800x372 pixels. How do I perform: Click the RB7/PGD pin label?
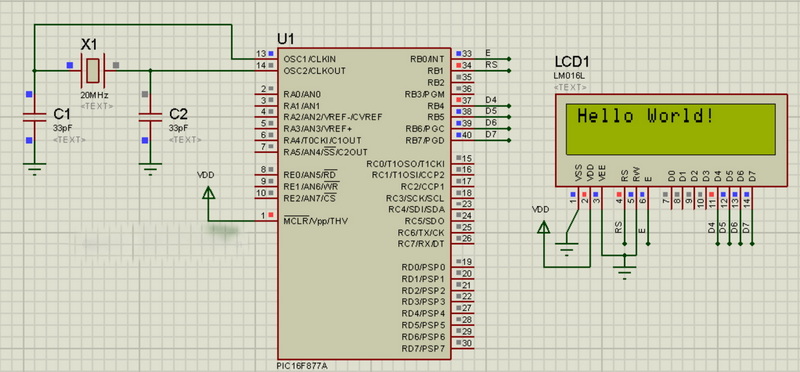tap(425, 140)
